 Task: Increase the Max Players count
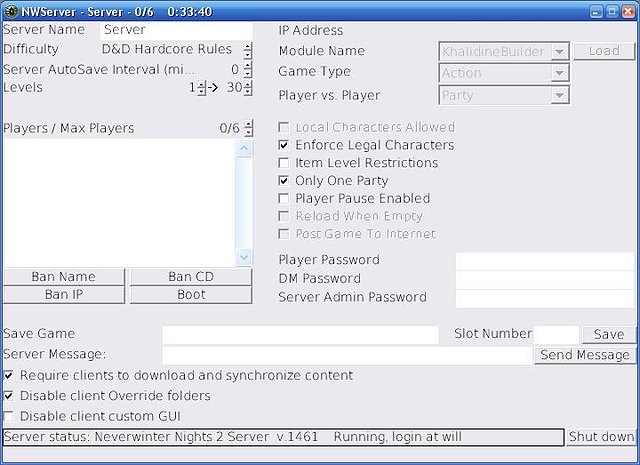click(248, 124)
